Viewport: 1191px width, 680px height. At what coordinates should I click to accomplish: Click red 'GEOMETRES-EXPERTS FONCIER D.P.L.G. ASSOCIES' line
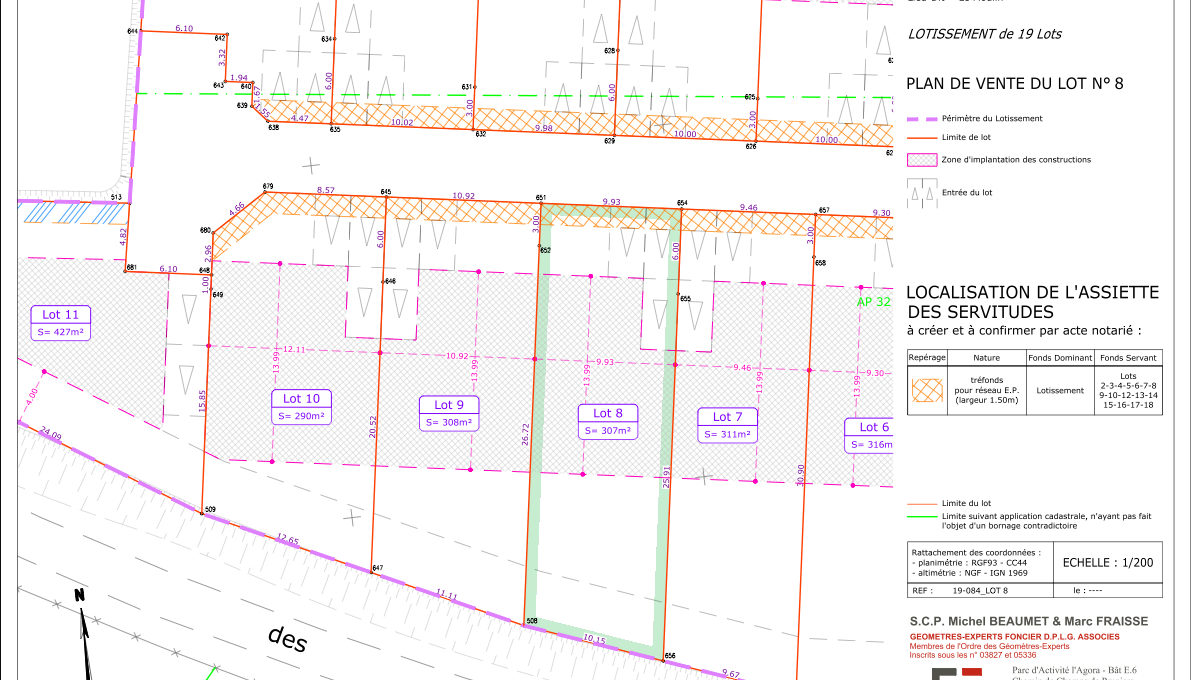[1014, 637]
